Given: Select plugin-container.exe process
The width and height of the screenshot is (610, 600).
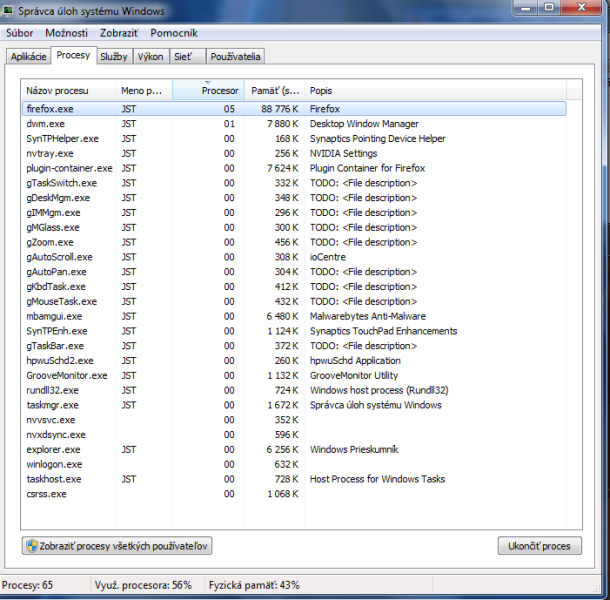Looking at the screenshot, I should (294, 168).
